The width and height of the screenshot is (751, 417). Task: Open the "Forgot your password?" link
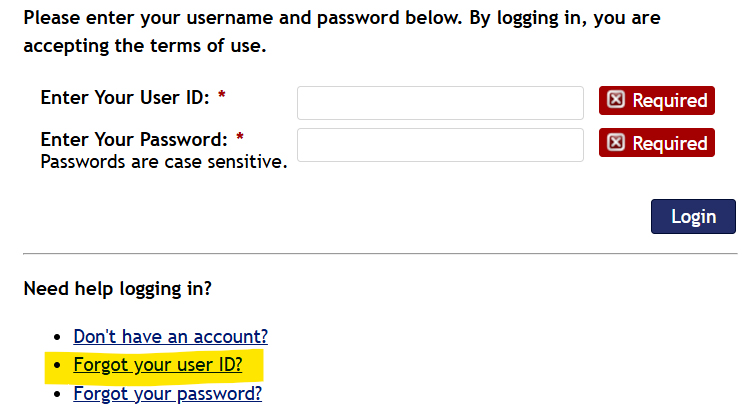pos(168,394)
